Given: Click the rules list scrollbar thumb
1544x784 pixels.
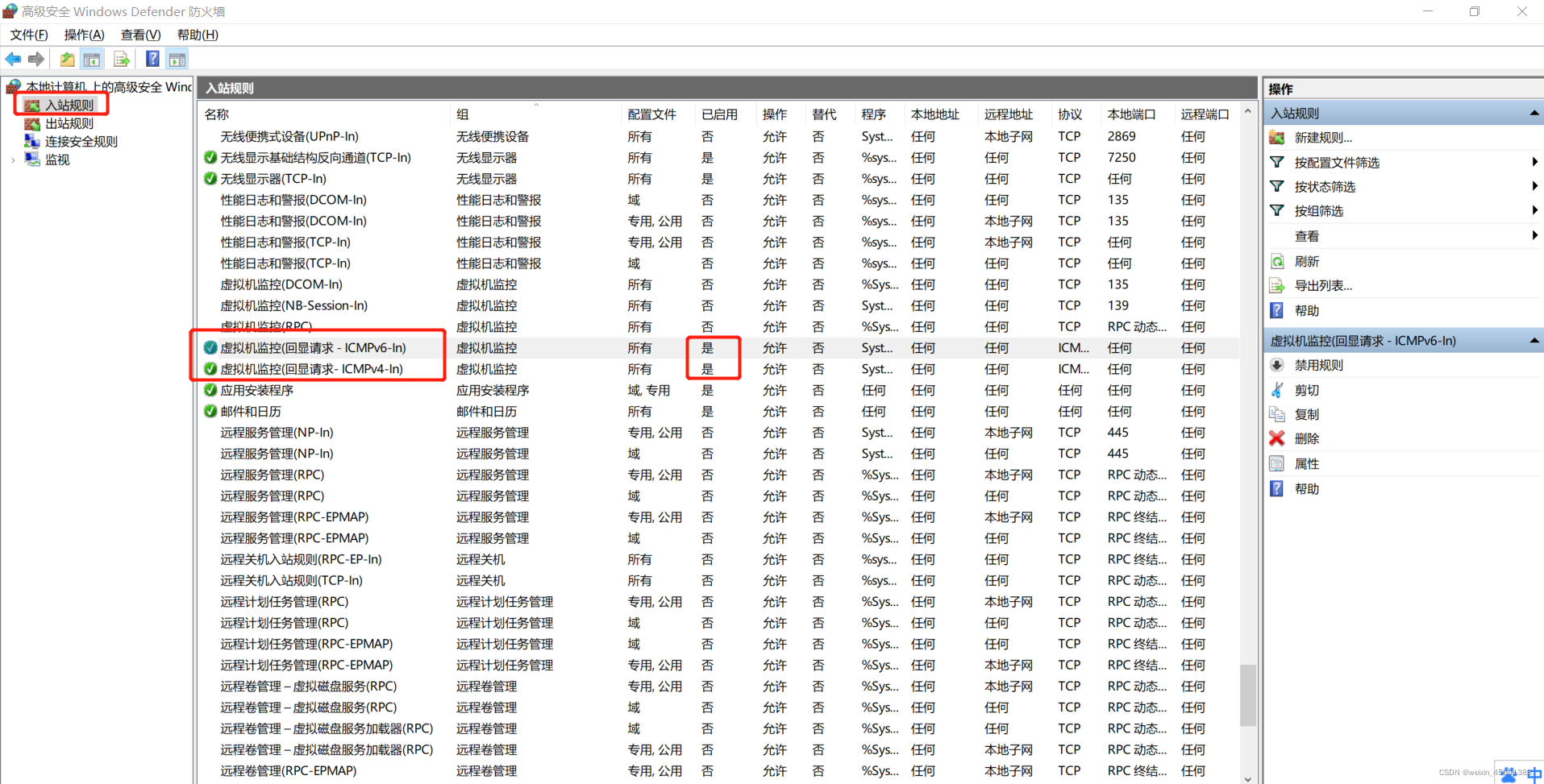Looking at the screenshot, I should click(1248, 695).
